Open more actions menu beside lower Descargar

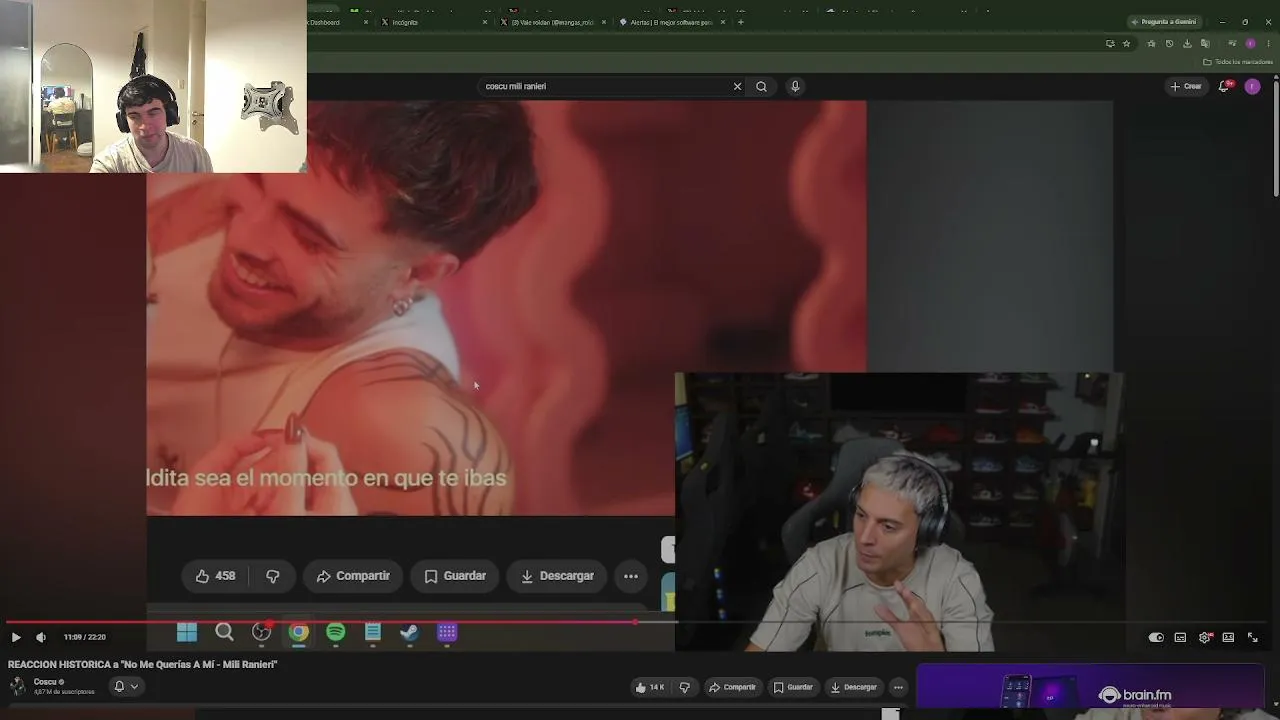pyautogui.click(x=898, y=687)
